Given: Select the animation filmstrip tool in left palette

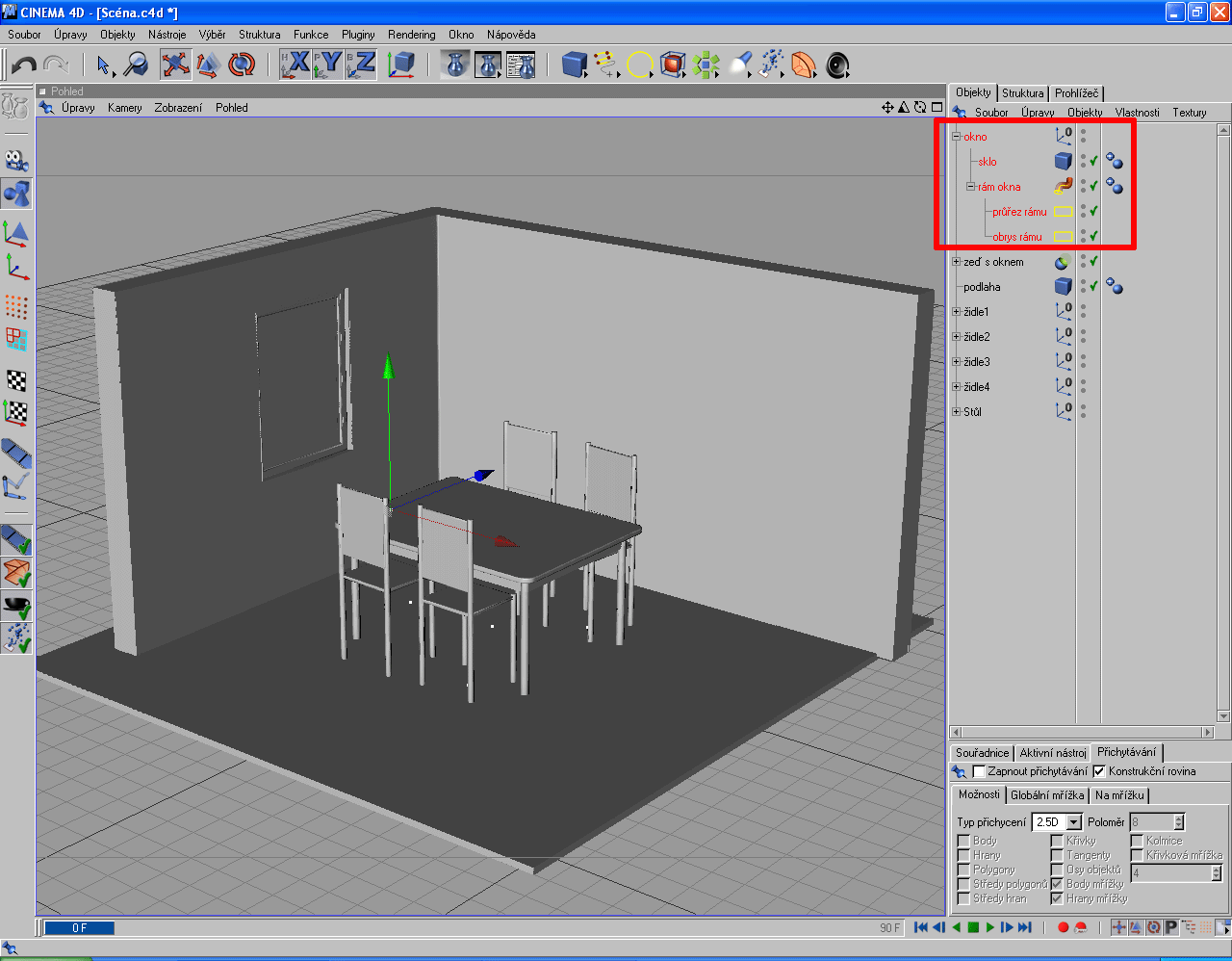Looking at the screenshot, I should 16,452.
